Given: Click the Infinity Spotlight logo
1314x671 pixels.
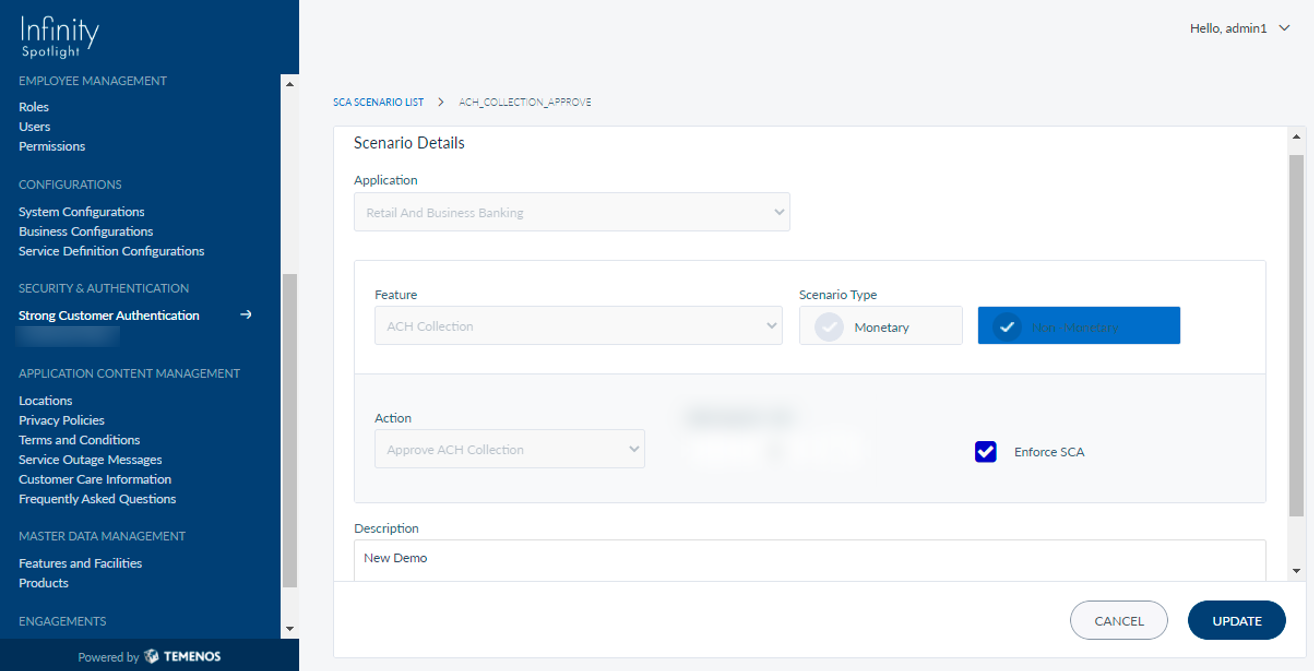Looking at the screenshot, I should coord(59,37).
